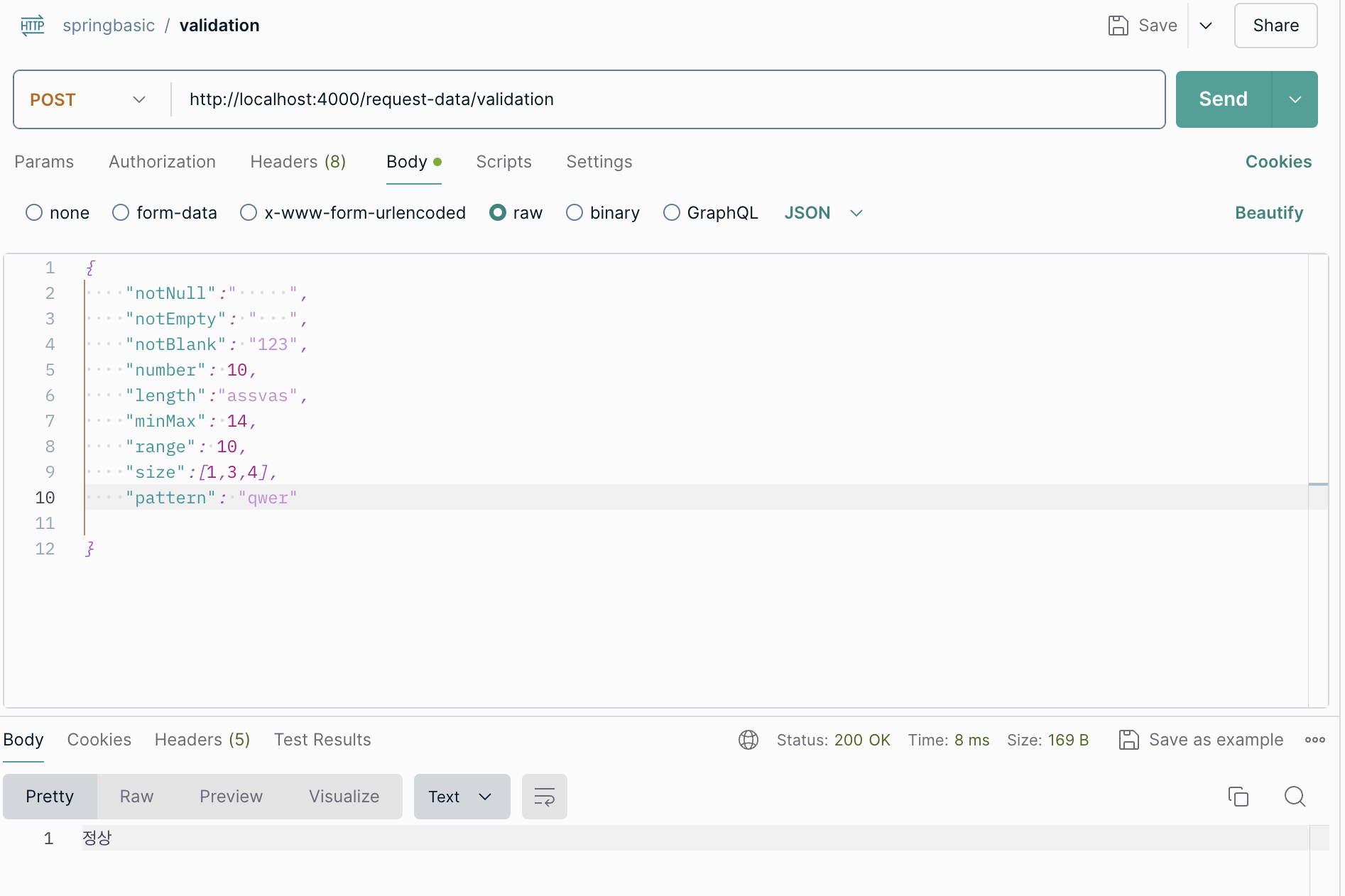
Task: Open the request Settings tab
Action: click(x=599, y=162)
